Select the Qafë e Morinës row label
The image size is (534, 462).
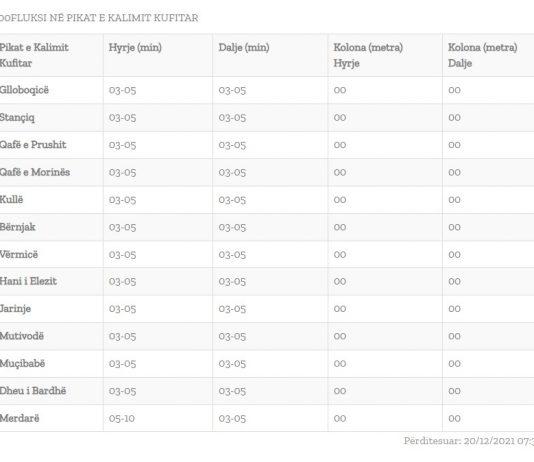tap(35, 172)
